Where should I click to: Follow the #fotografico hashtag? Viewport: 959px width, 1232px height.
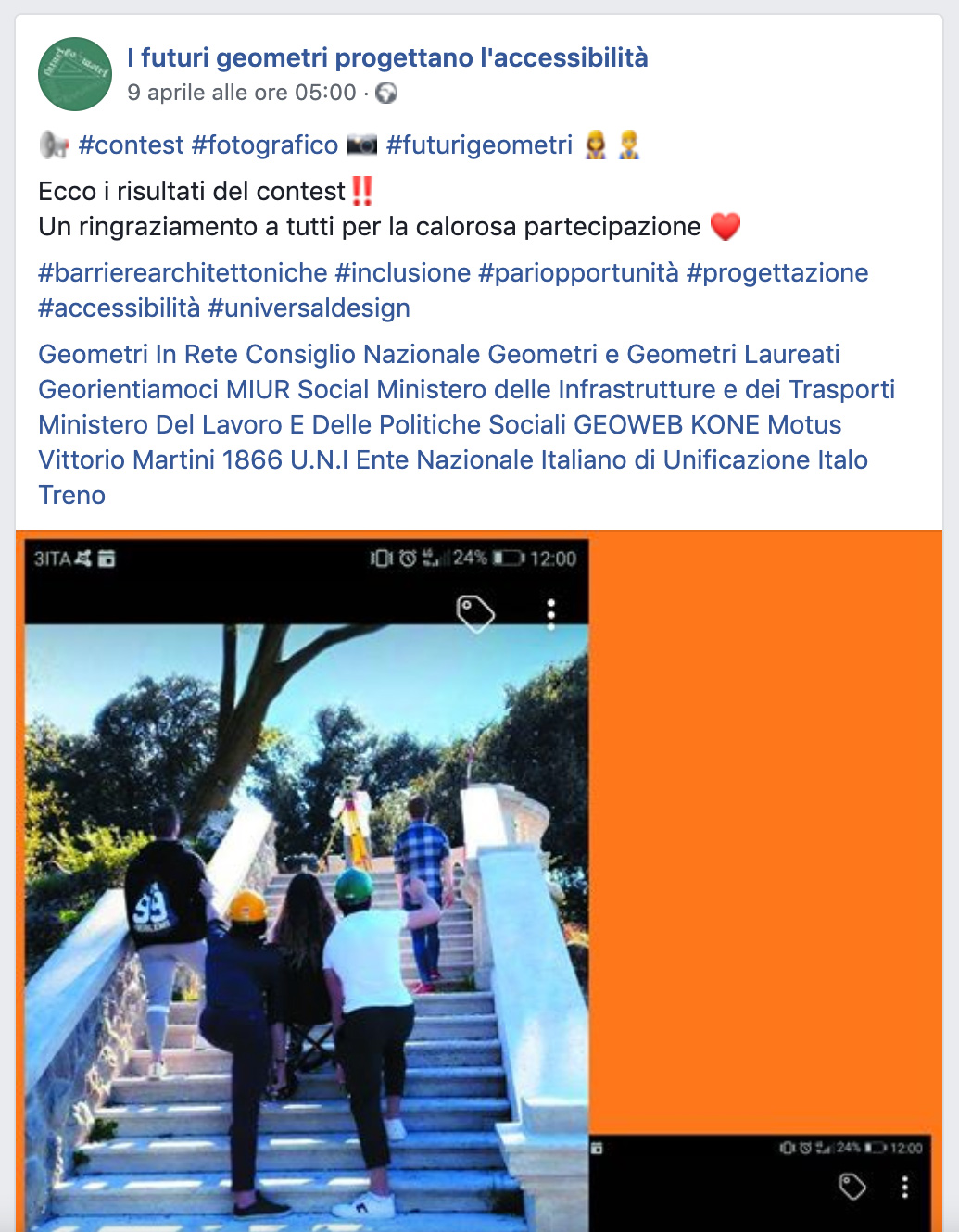[265, 145]
